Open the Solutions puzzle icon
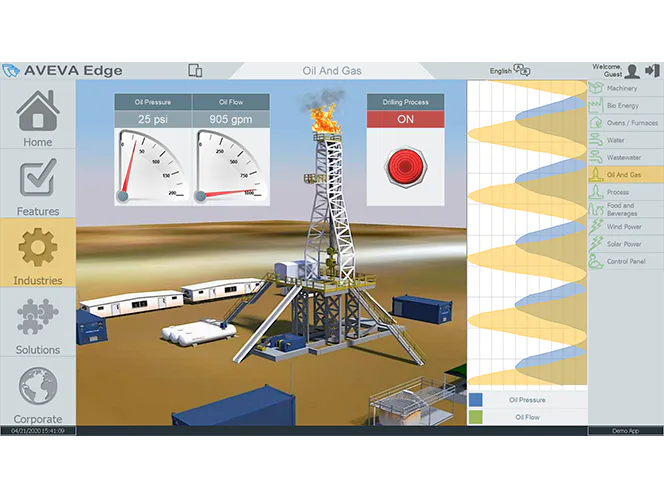 pos(38,316)
